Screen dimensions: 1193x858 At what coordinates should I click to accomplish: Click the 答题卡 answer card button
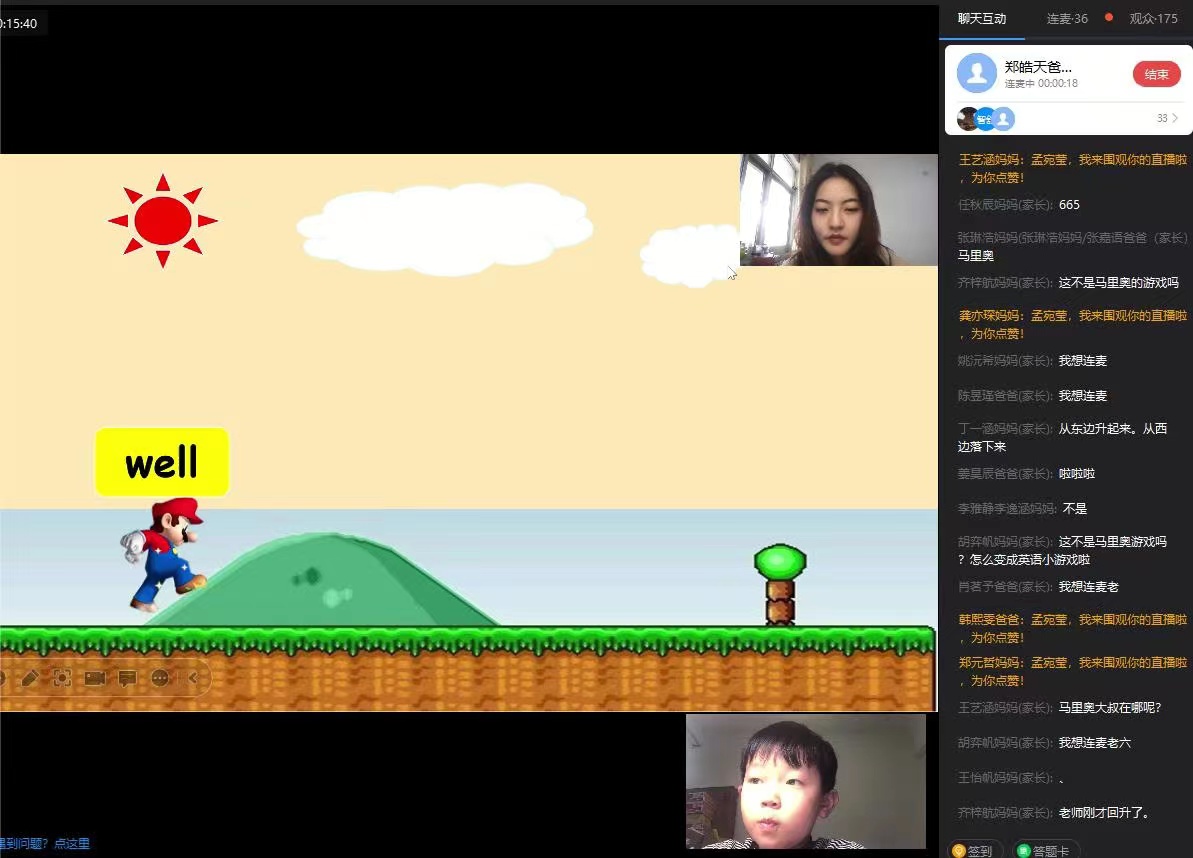tap(1044, 850)
